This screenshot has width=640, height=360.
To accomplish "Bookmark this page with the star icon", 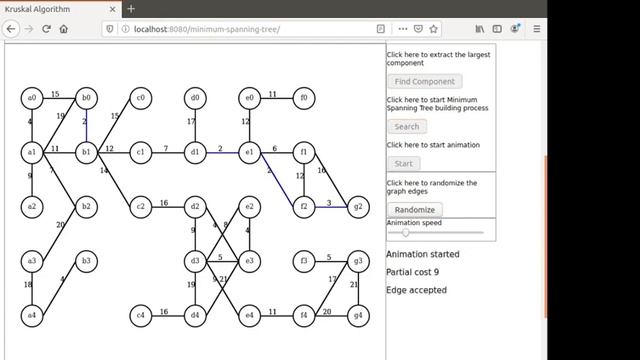I will click(433, 29).
